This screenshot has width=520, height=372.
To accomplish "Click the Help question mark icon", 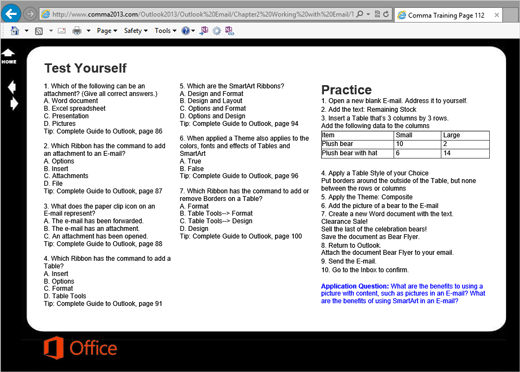I will (186, 31).
